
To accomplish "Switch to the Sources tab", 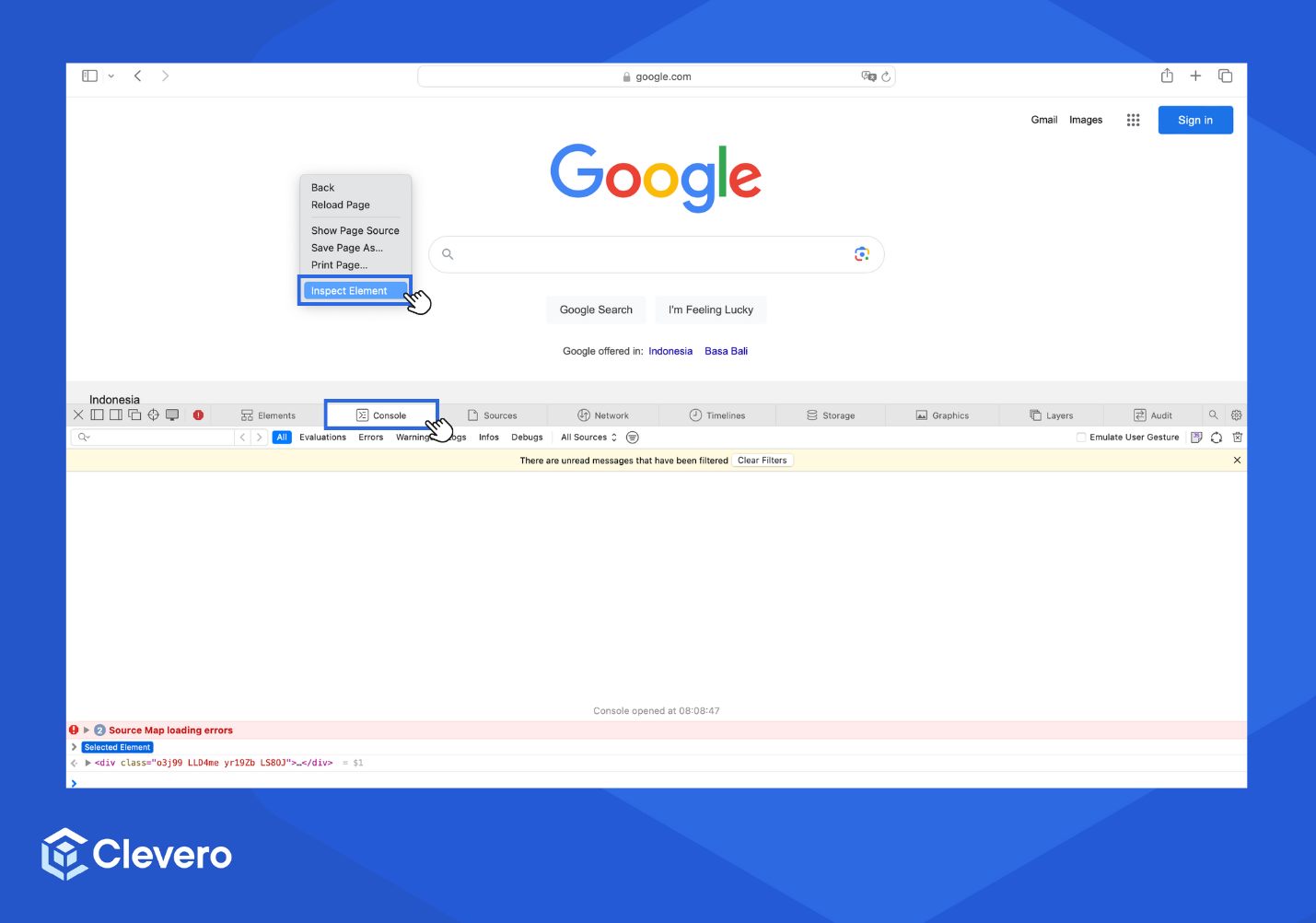I will (x=493, y=415).
